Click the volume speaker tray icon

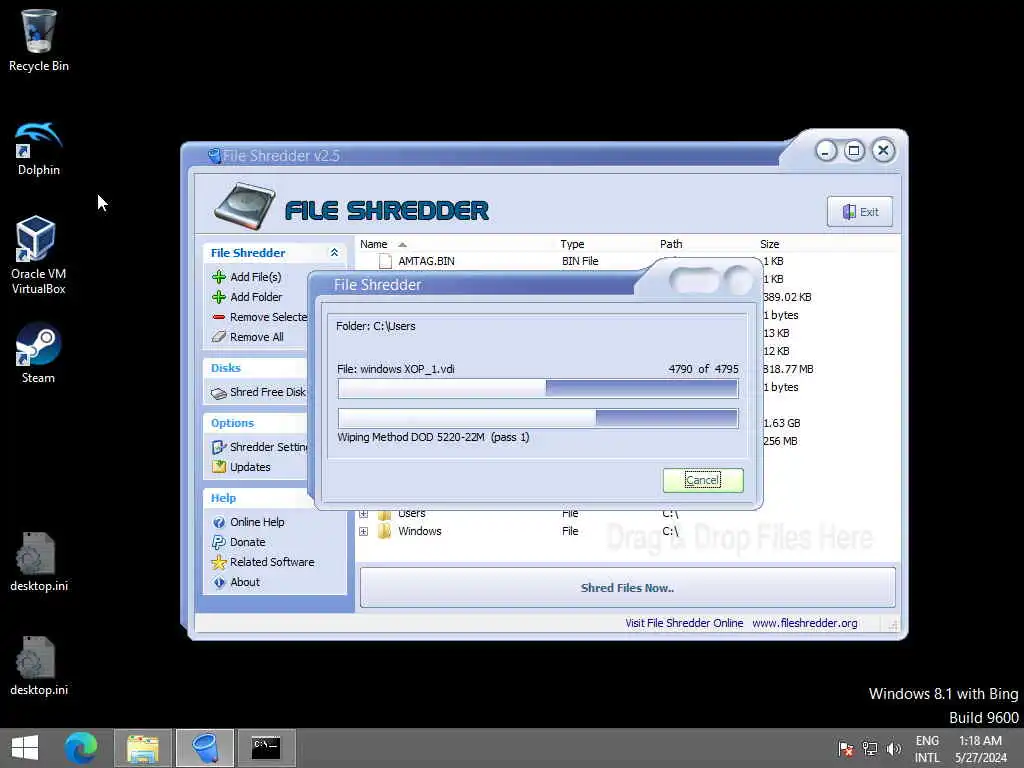[893, 748]
